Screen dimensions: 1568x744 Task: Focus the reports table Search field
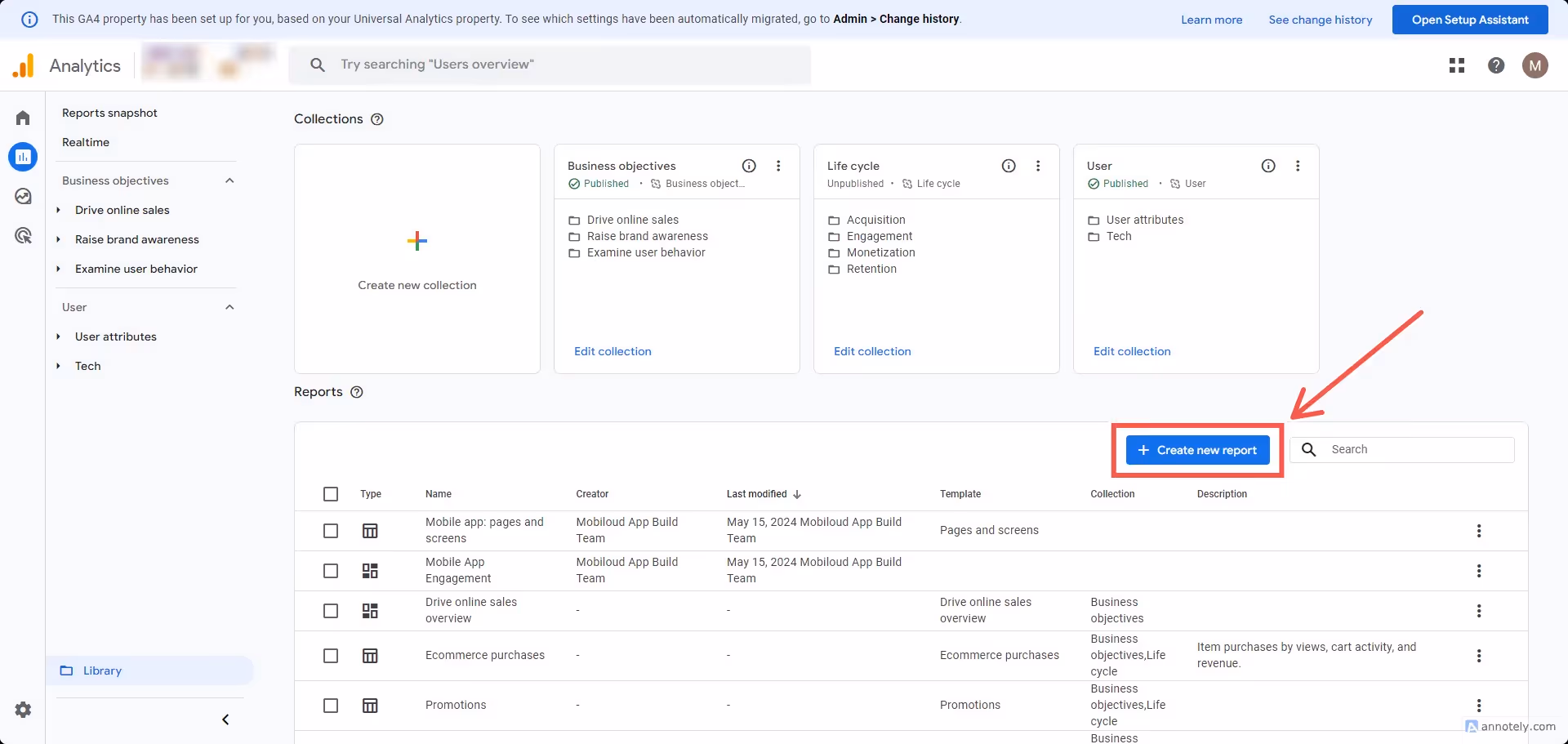(1402, 450)
